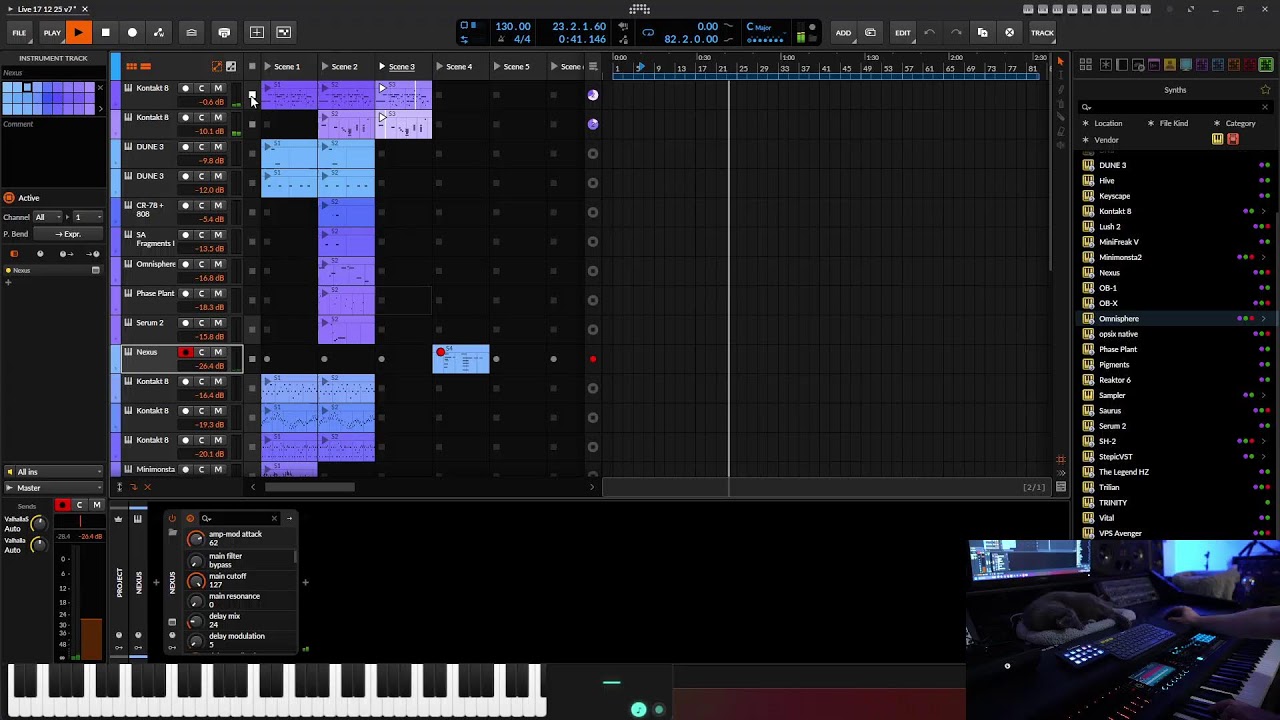Click the dashboard dots icon at top center
The height and width of the screenshot is (720, 1280).
[x=639, y=9]
